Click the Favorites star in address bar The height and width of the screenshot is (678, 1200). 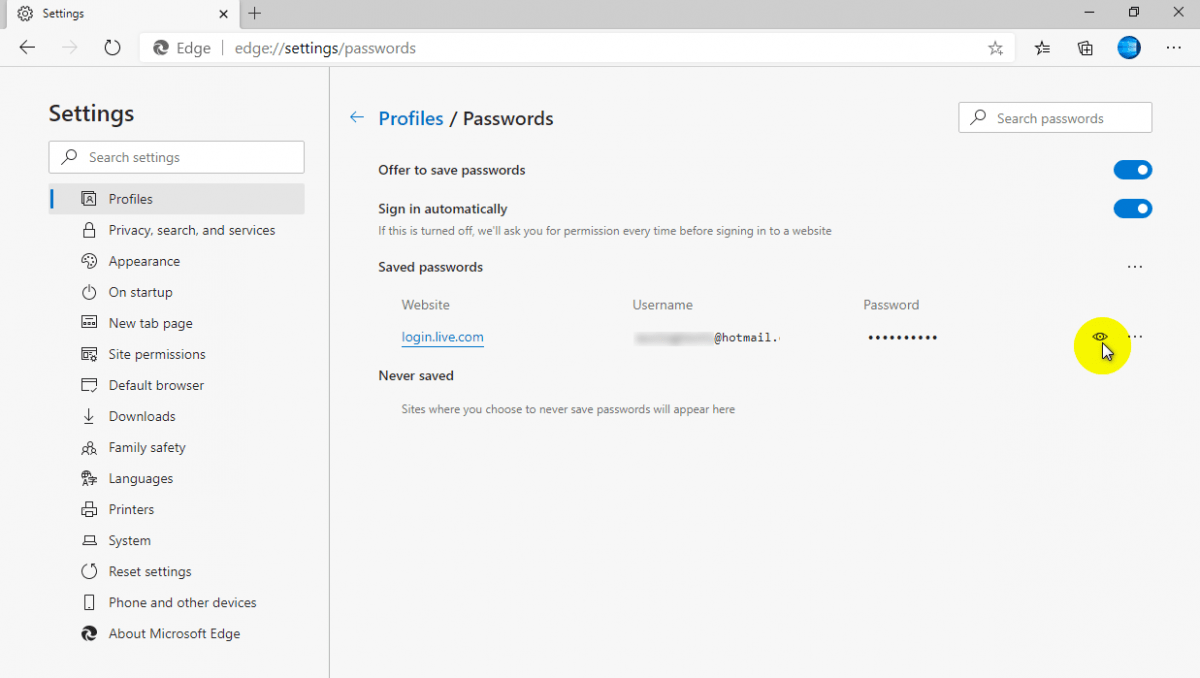pos(995,47)
